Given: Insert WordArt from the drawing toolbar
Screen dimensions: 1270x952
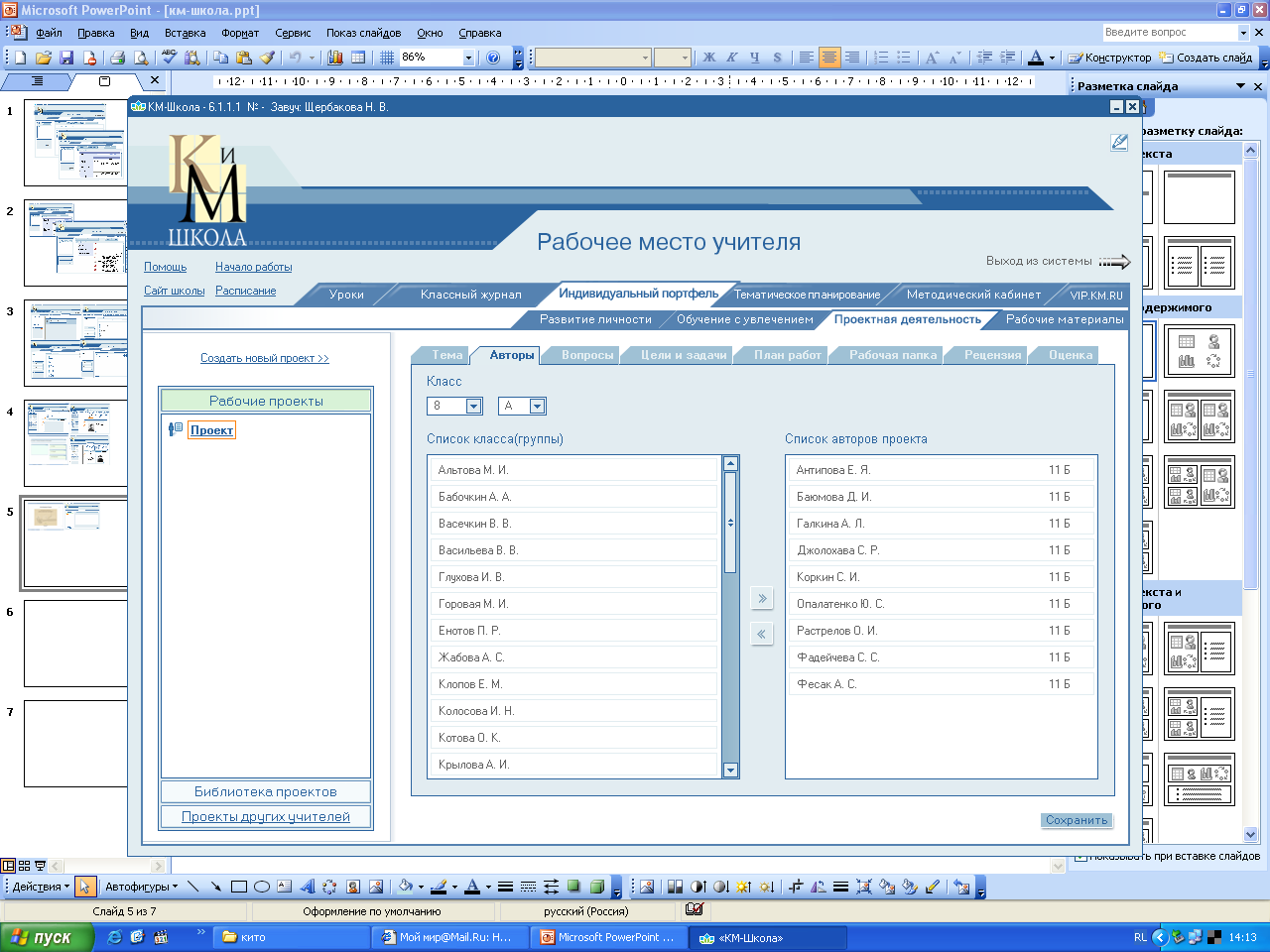Looking at the screenshot, I should click(308, 887).
